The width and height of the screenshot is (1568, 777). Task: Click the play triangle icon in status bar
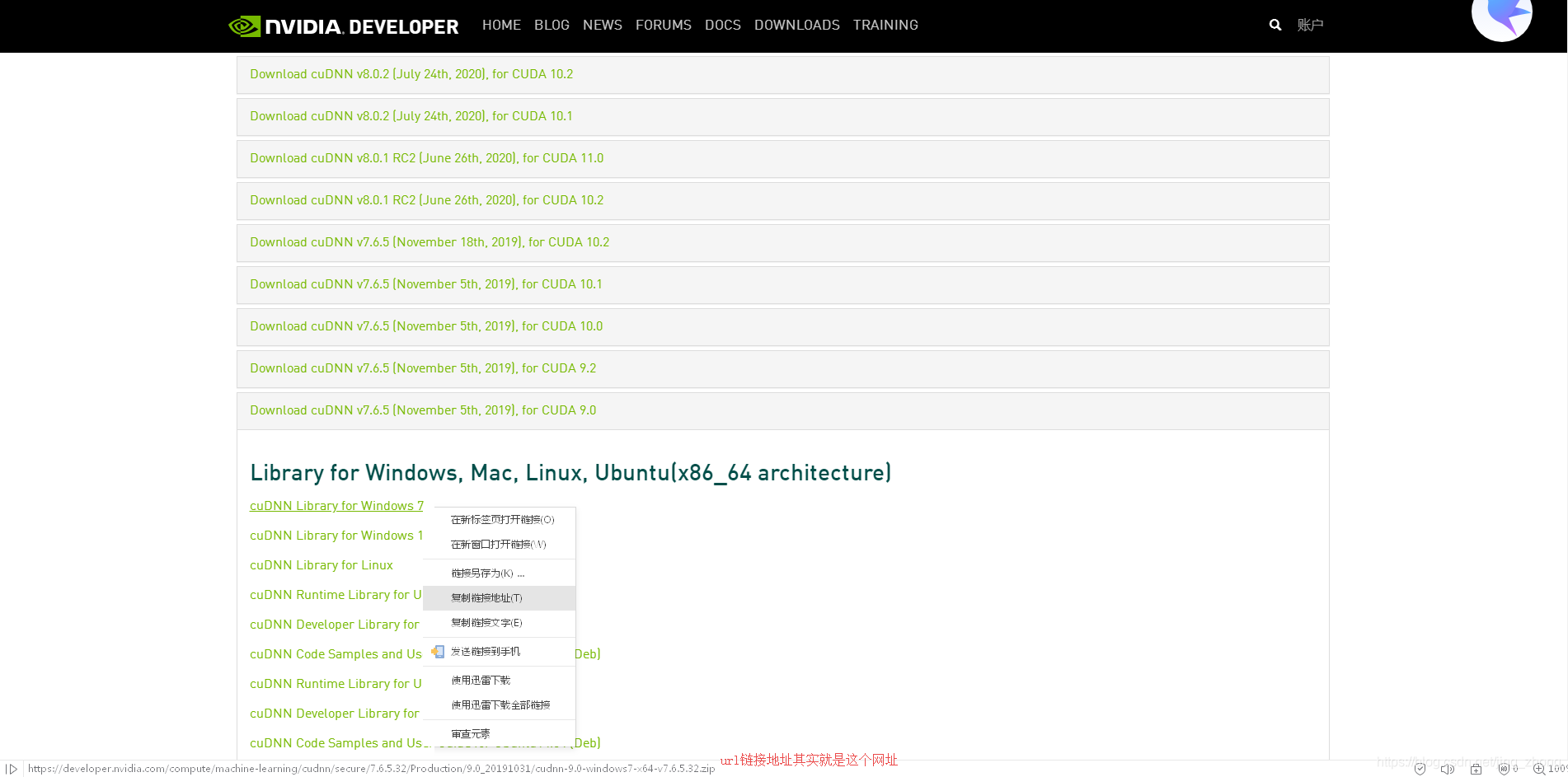[x=12, y=769]
